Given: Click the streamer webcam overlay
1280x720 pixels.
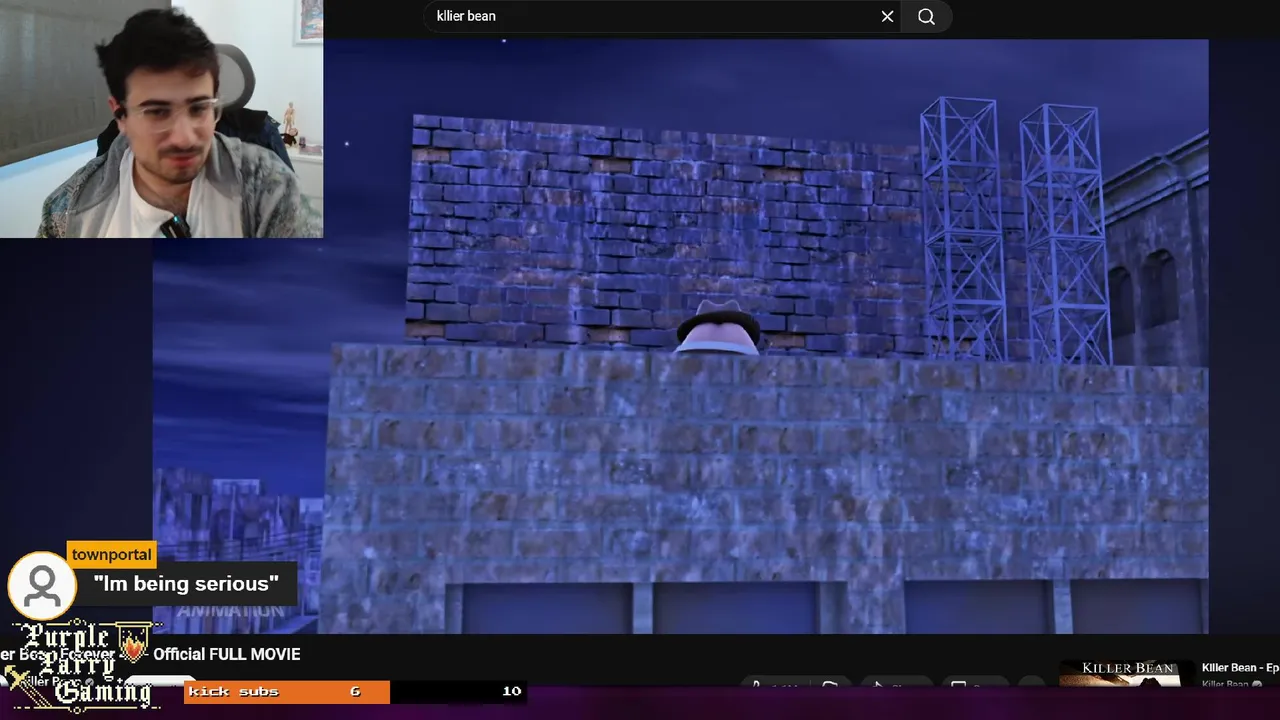Looking at the screenshot, I should pyautogui.click(x=161, y=119).
